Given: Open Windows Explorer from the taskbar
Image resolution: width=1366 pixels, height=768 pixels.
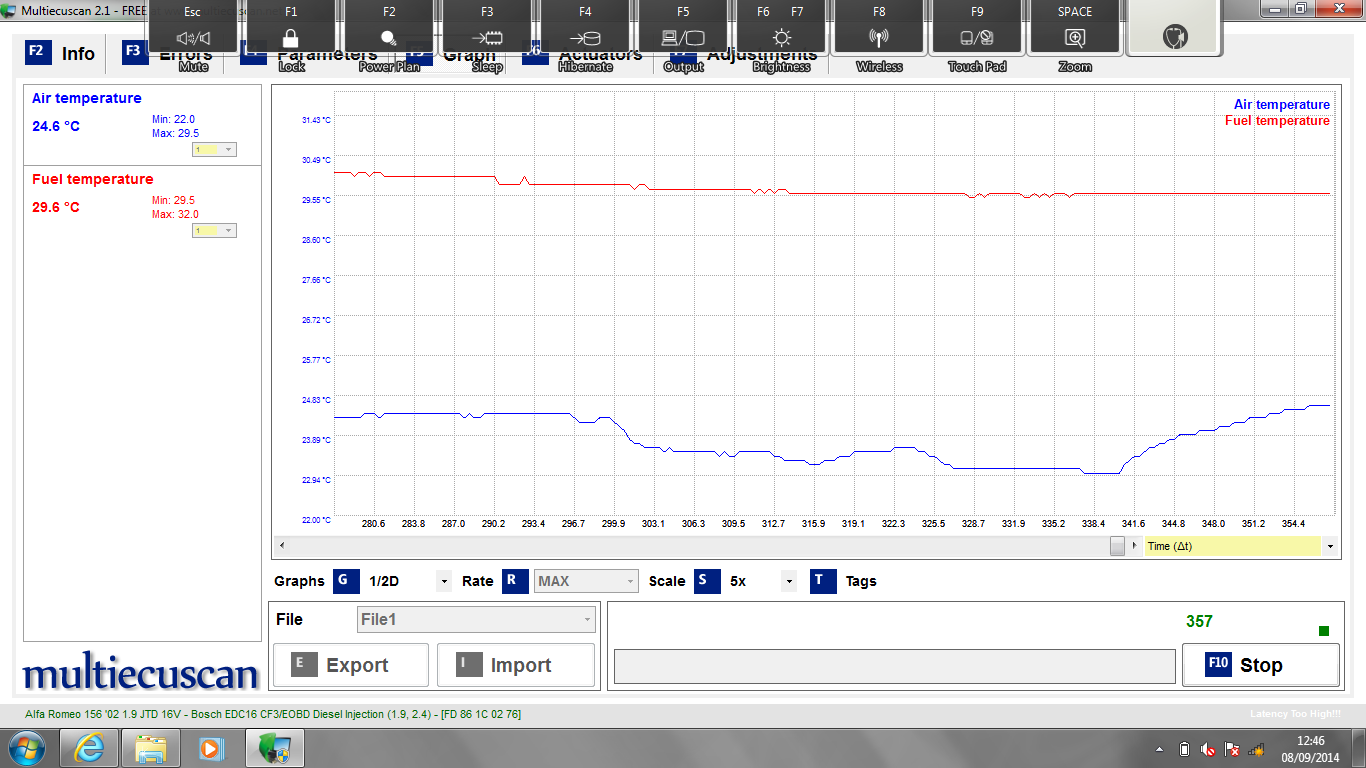Looking at the screenshot, I should pos(151,748).
